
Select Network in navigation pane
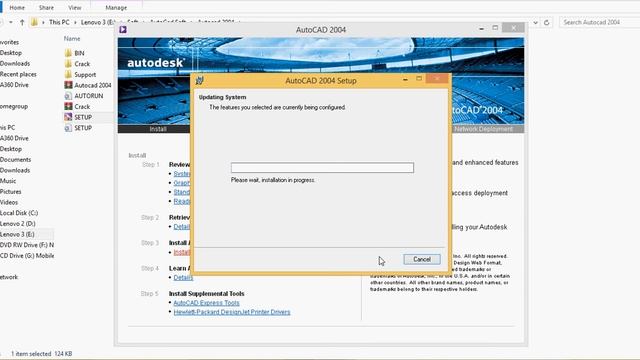point(9,277)
